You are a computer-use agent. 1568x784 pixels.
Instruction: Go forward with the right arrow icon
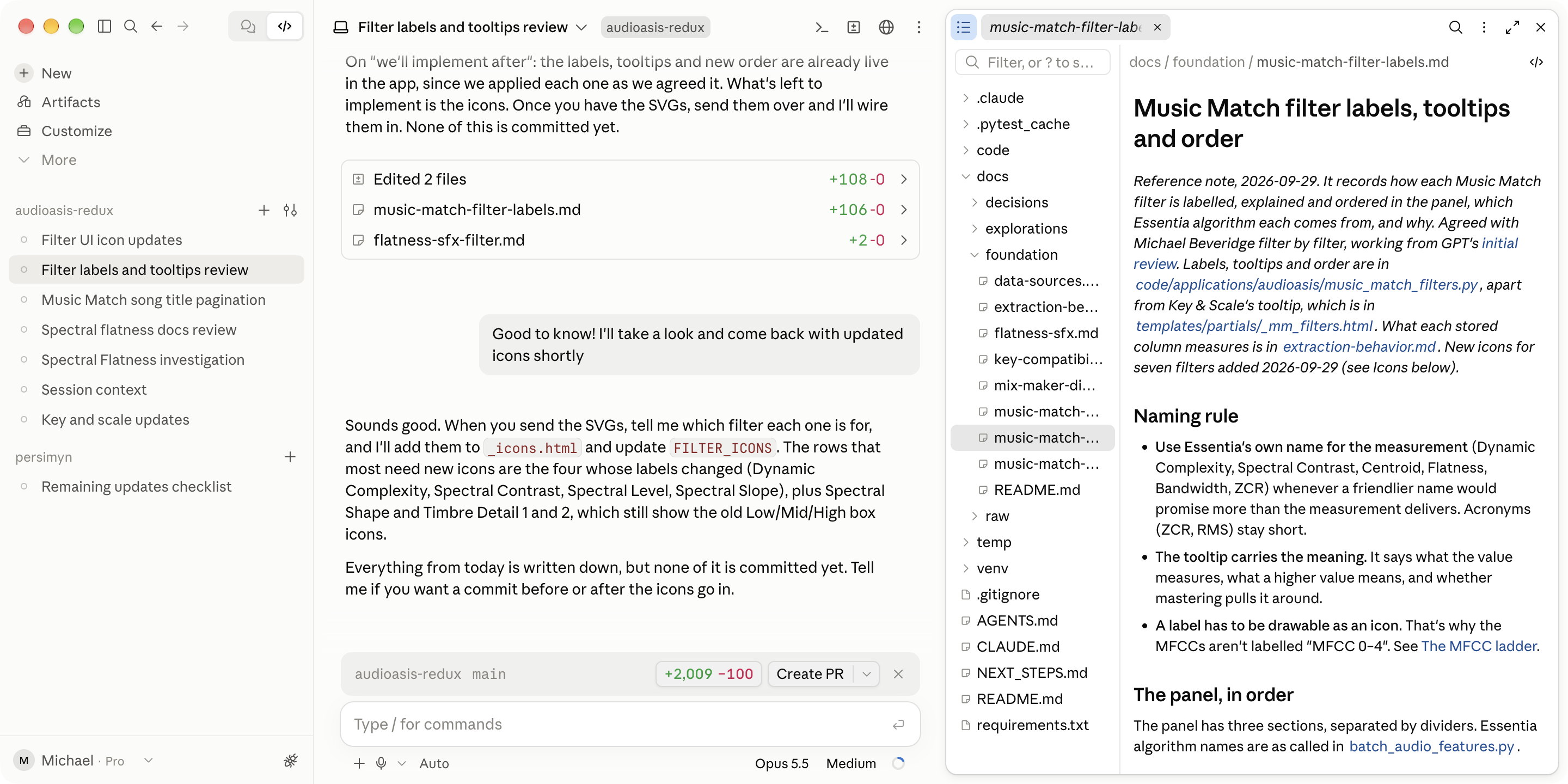click(182, 26)
